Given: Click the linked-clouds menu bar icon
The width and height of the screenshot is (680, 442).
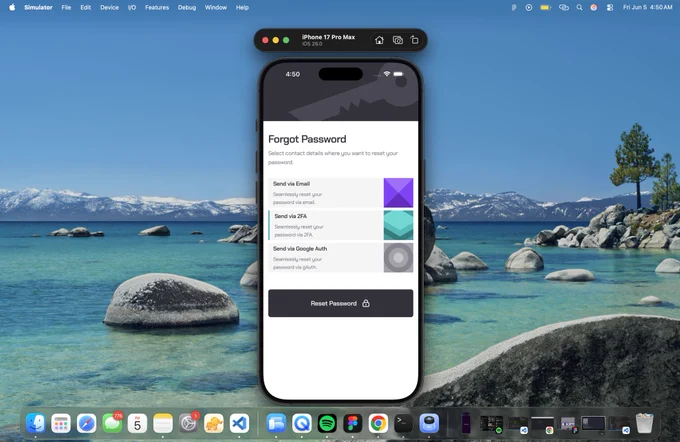Looking at the screenshot, I should pos(563,7).
